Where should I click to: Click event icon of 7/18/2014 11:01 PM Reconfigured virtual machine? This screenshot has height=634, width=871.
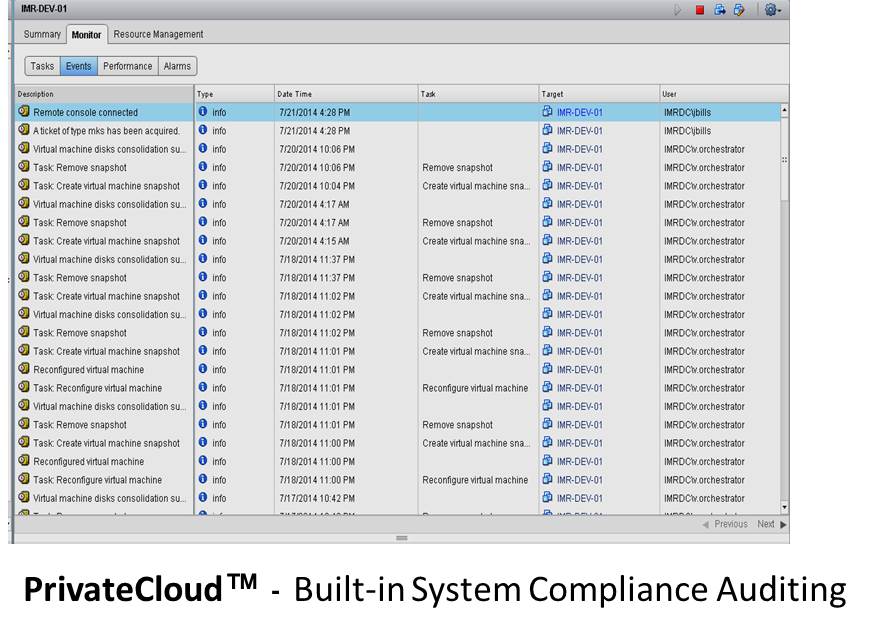pos(23,369)
